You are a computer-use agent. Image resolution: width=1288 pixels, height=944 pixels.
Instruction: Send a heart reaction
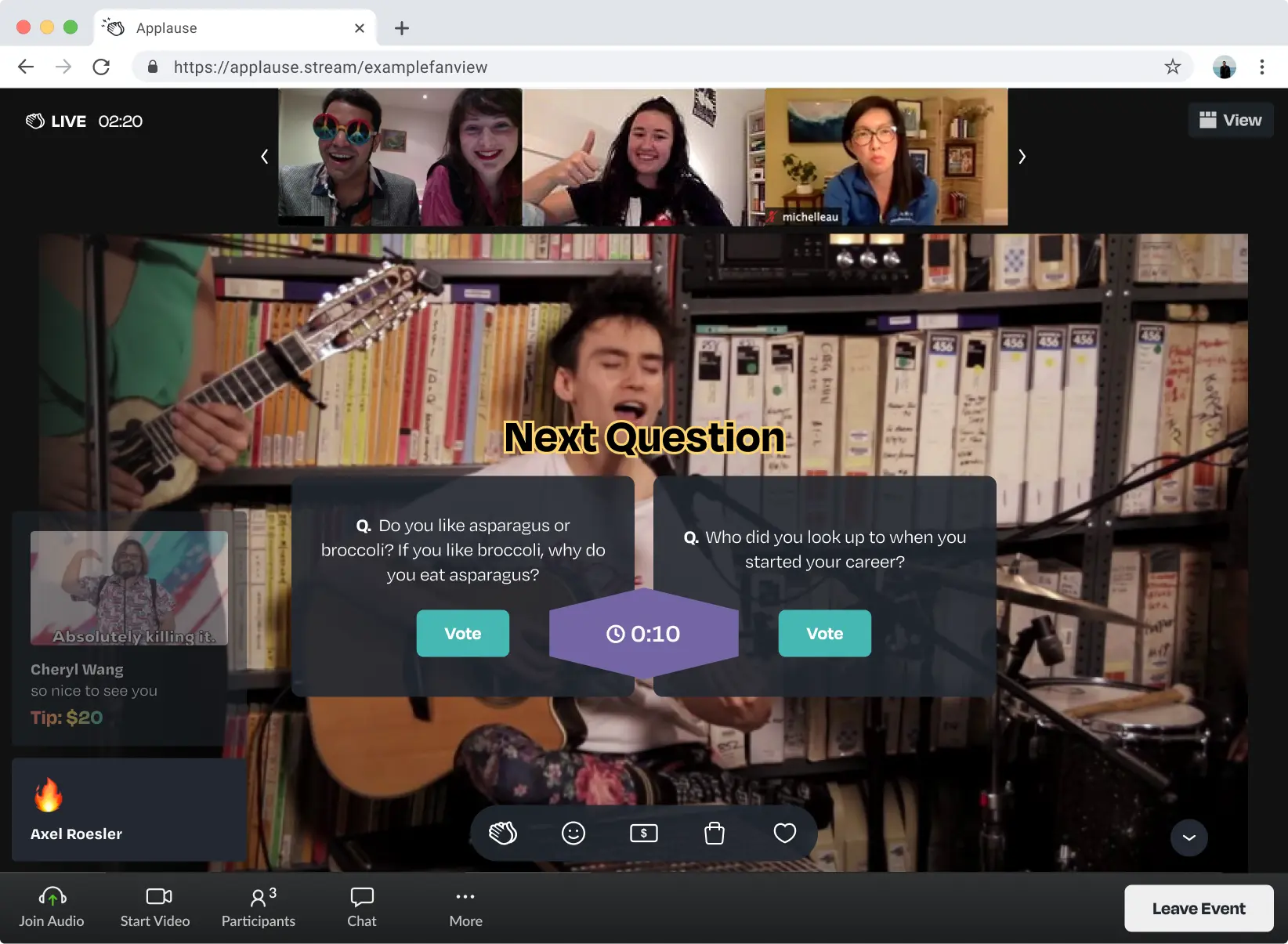click(x=784, y=833)
